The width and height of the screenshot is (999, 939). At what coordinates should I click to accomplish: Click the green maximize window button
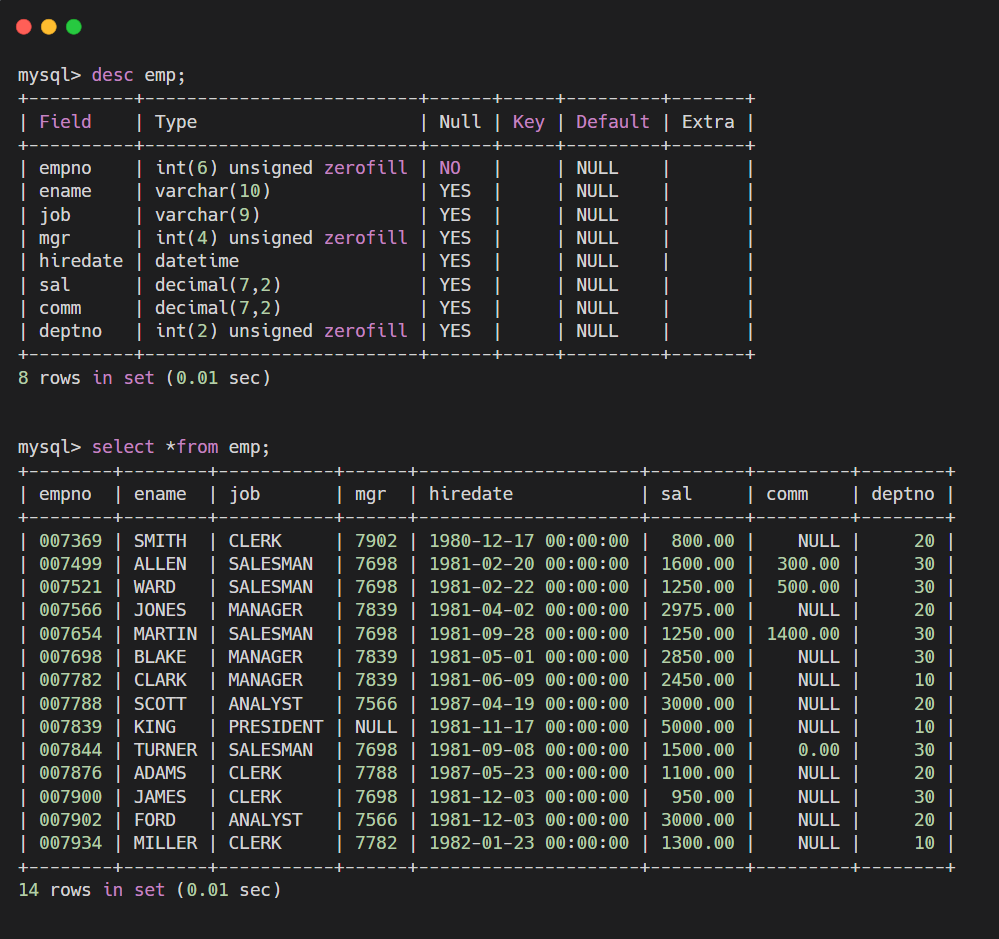pyautogui.click(x=74, y=27)
